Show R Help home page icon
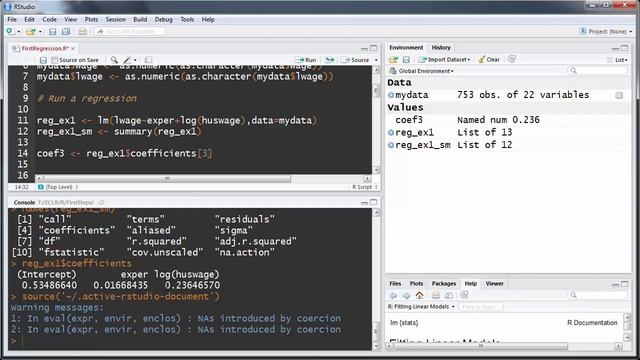This screenshot has width=640, height=360. [x=419, y=296]
